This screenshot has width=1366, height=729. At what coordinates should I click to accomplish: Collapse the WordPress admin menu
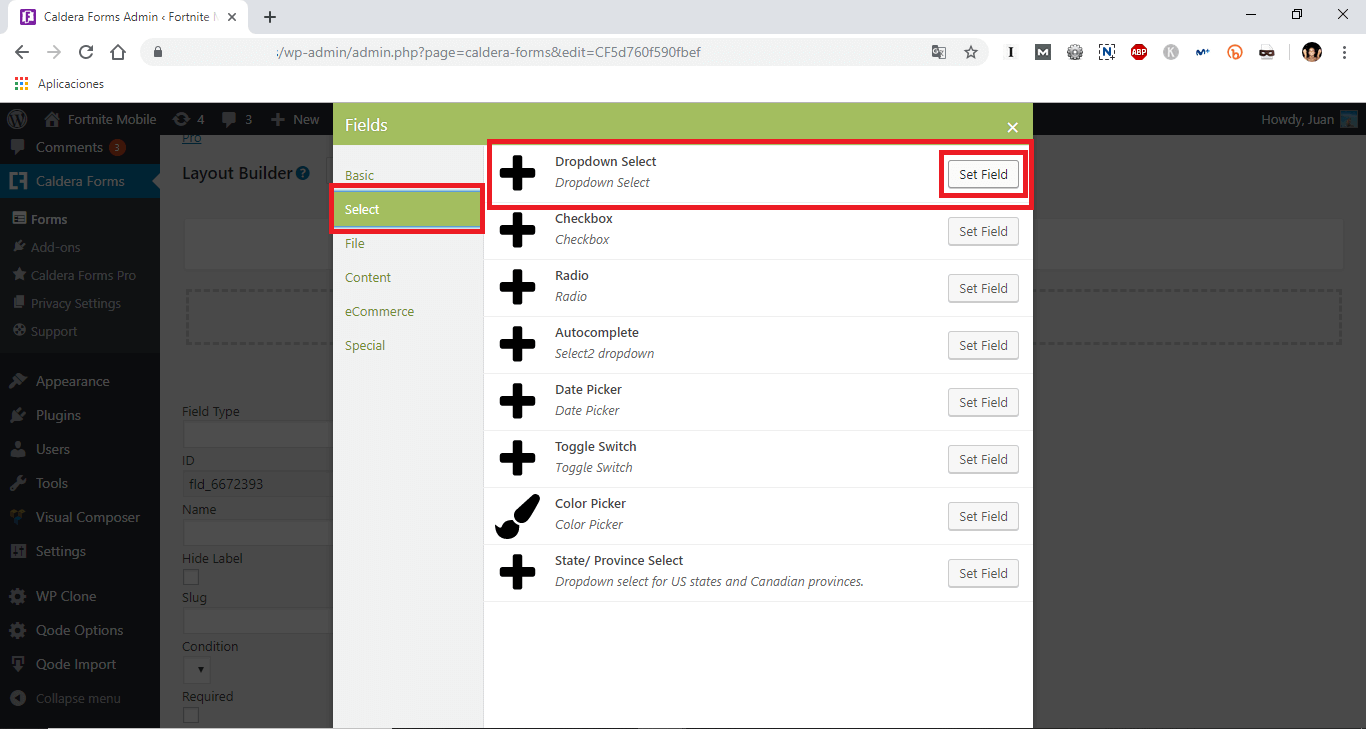coord(80,698)
